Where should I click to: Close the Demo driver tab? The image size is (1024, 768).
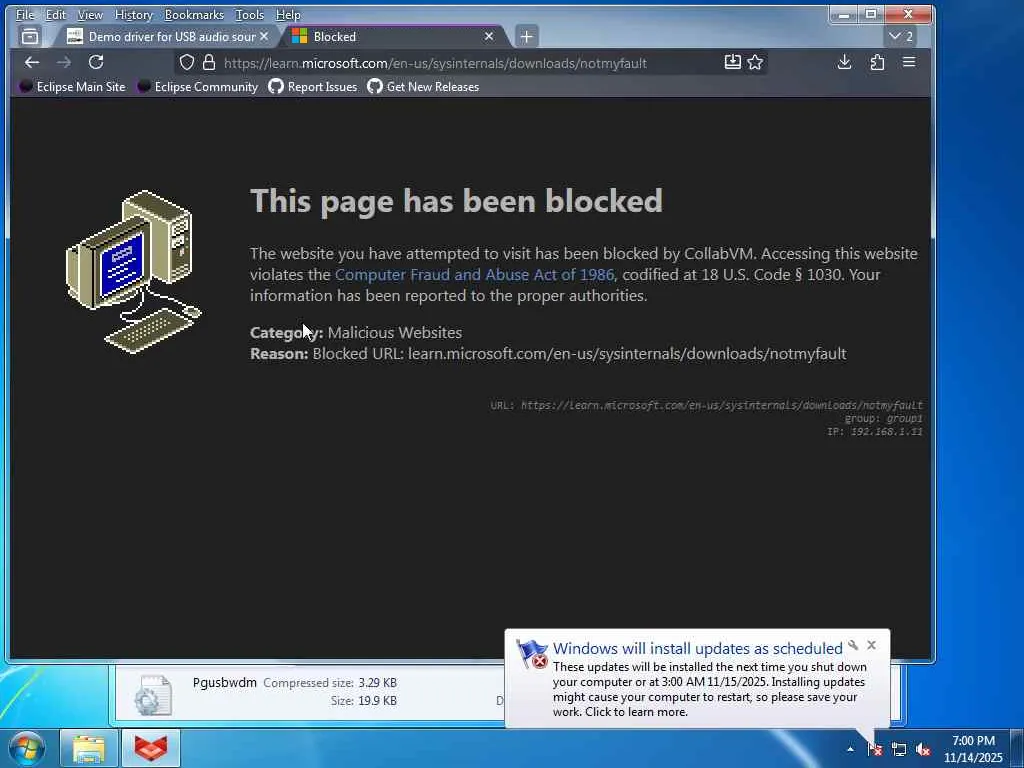click(264, 37)
